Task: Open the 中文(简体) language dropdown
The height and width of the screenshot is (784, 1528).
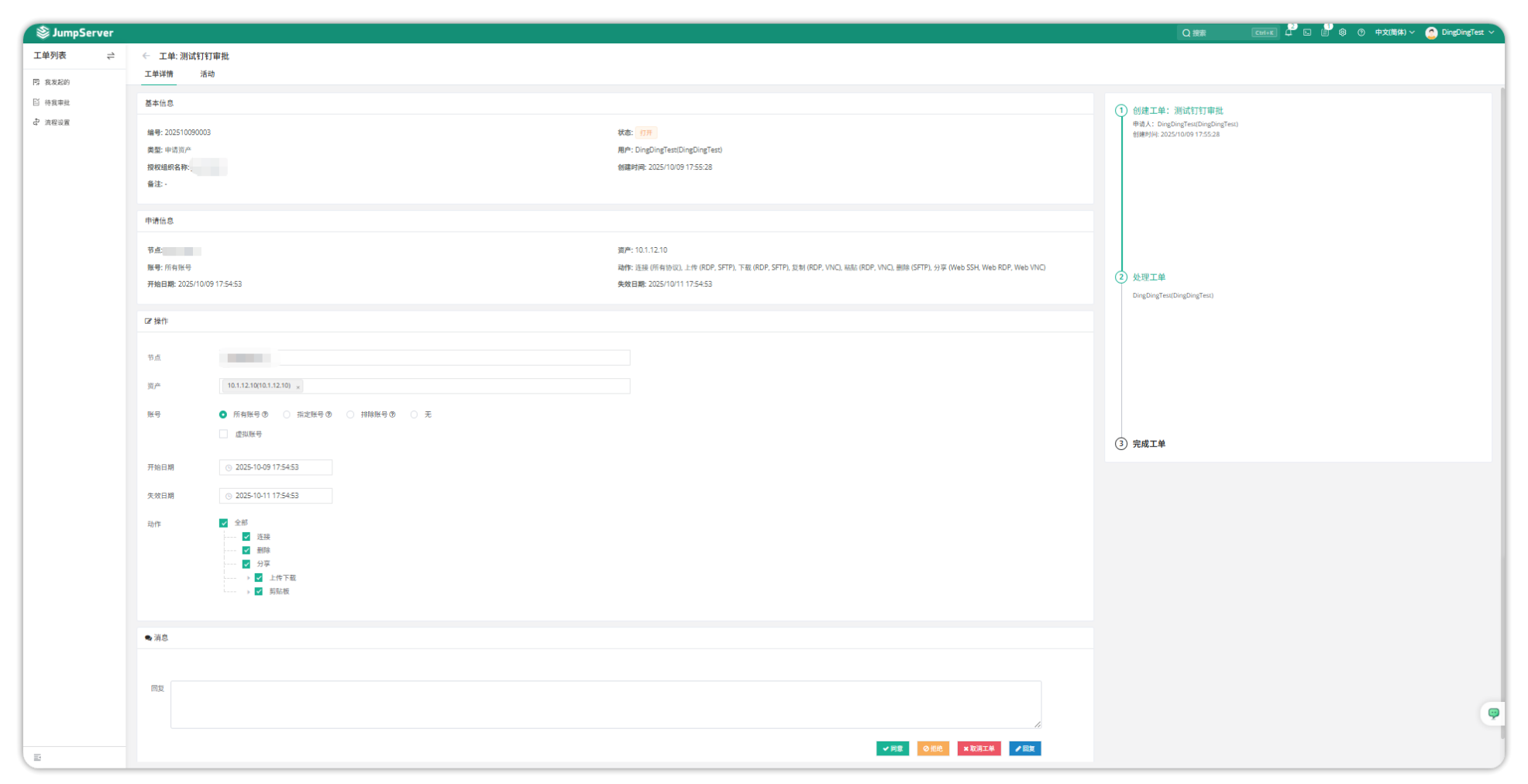Action: [1394, 33]
